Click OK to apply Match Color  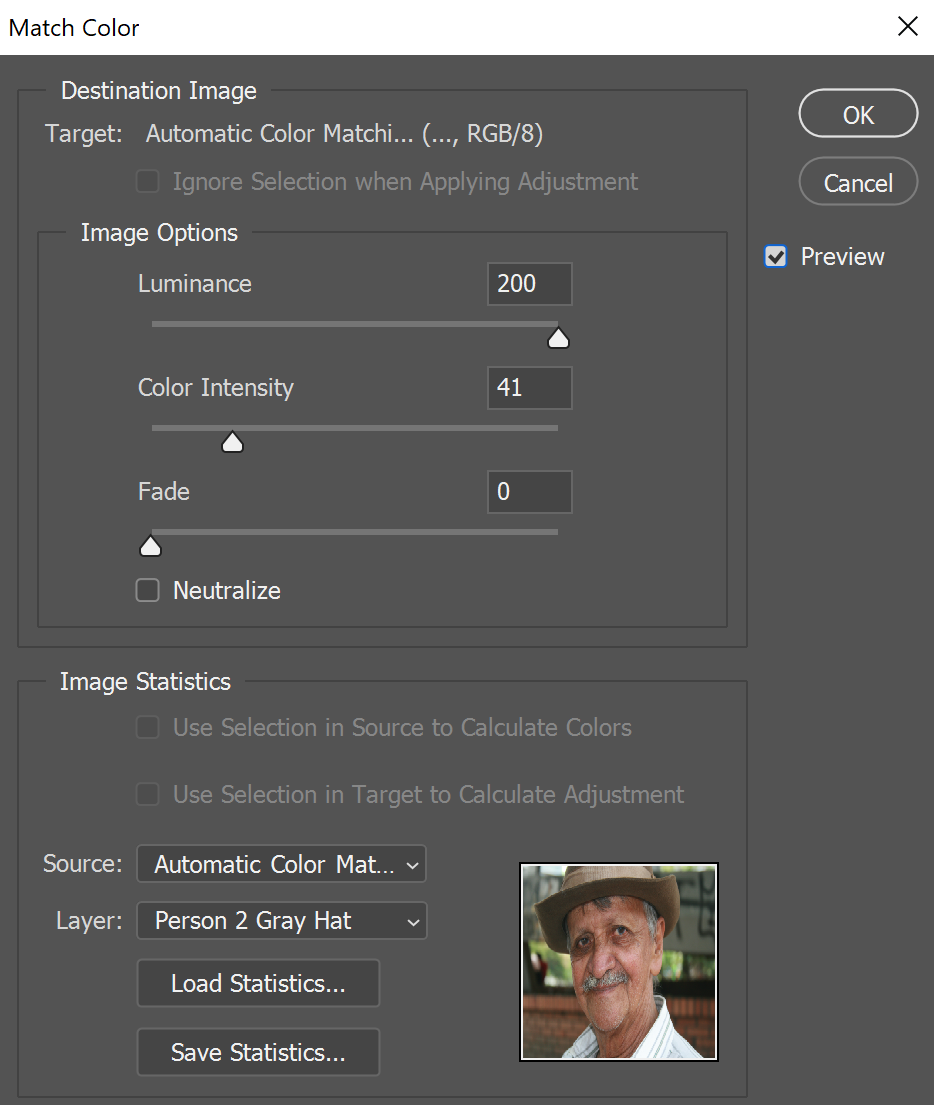click(857, 114)
